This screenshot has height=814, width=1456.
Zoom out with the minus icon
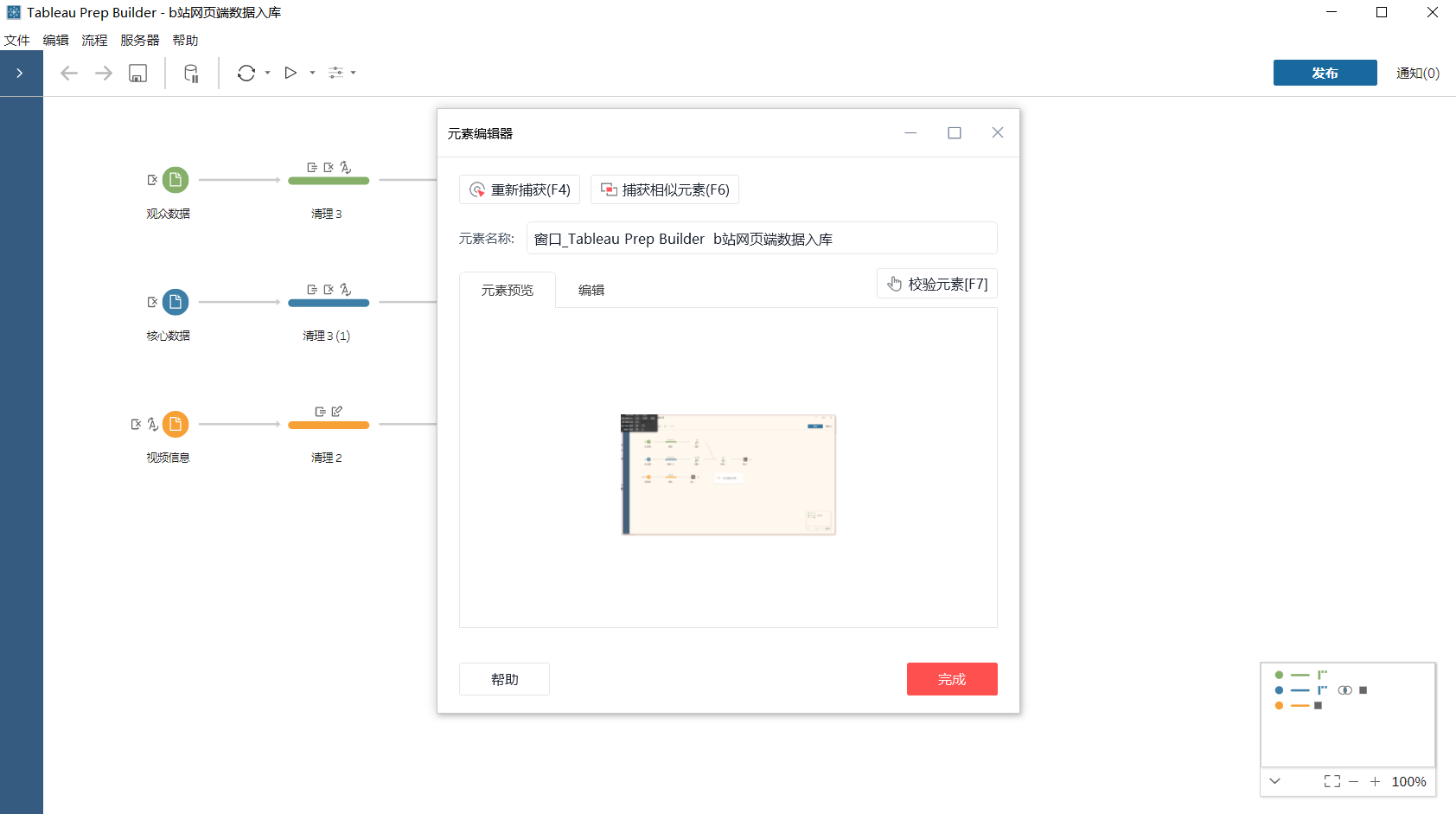click(x=1354, y=781)
